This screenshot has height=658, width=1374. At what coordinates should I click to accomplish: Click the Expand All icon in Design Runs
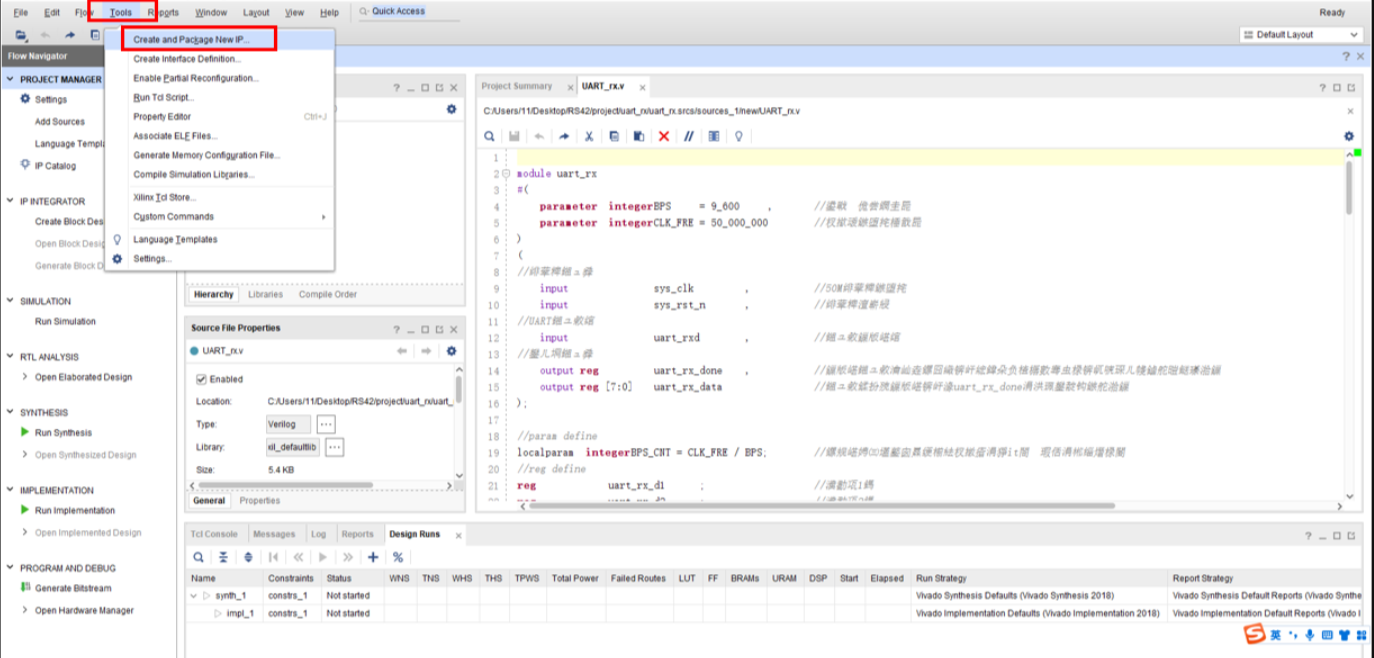pyautogui.click(x=248, y=557)
